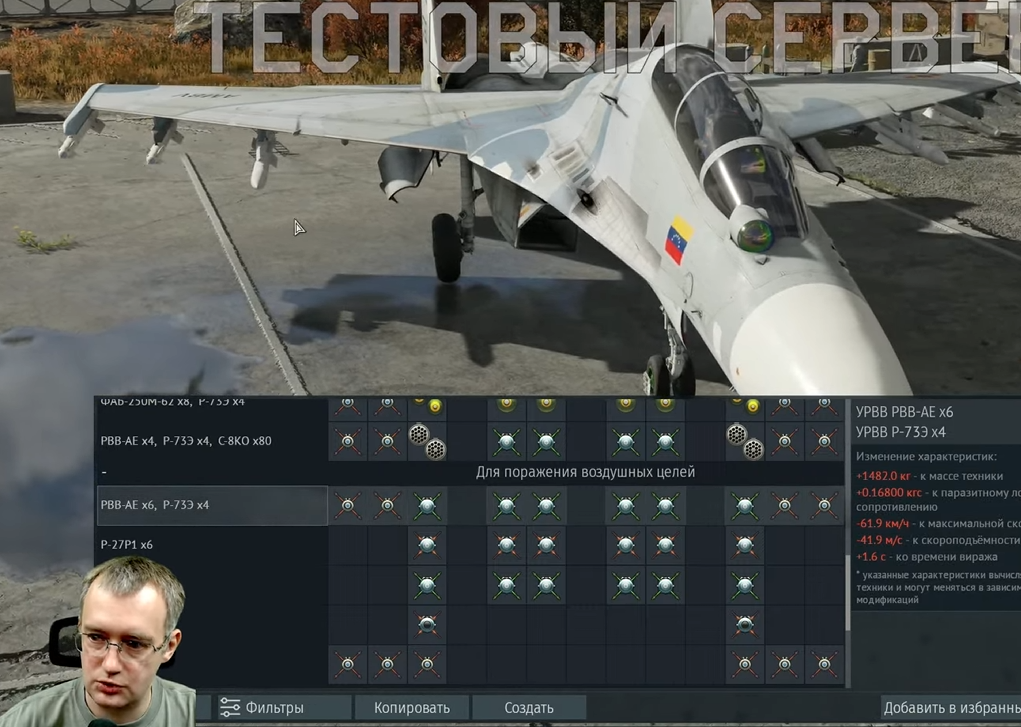
Task: Click Добавить в избранное button
Action: [951, 707]
